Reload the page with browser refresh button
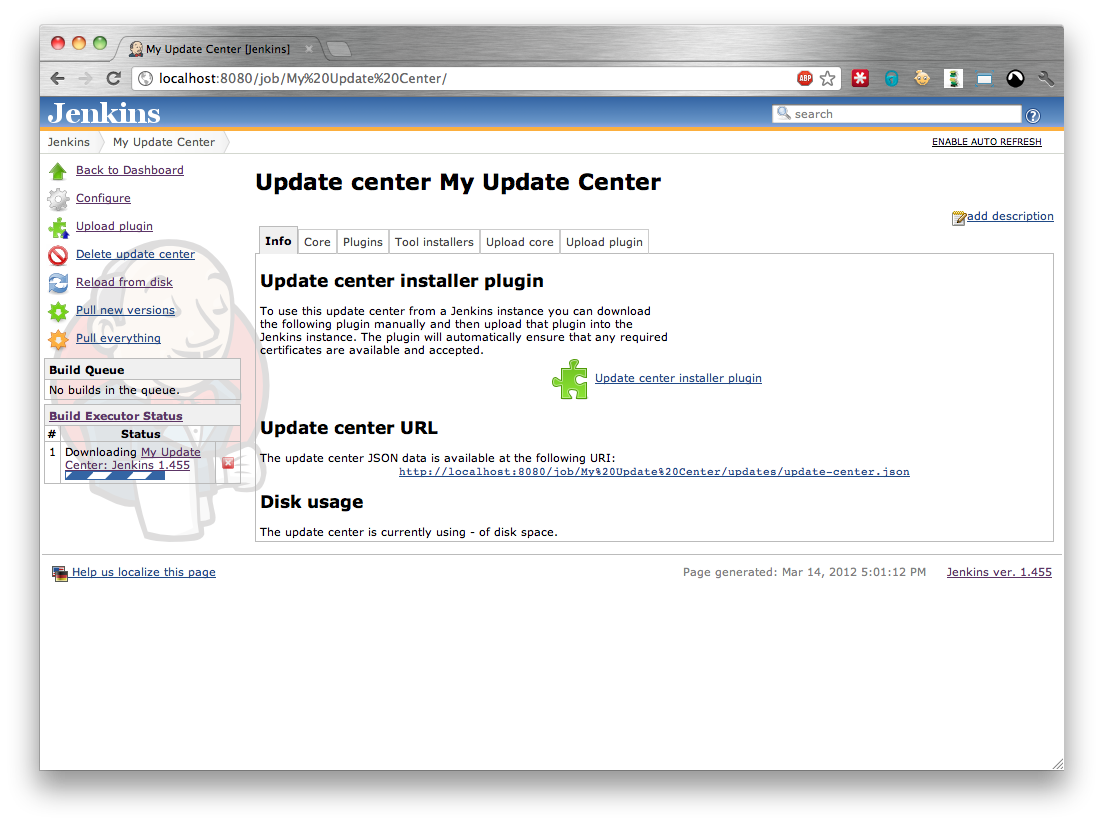 pyautogui.click(x=113, y=78)
